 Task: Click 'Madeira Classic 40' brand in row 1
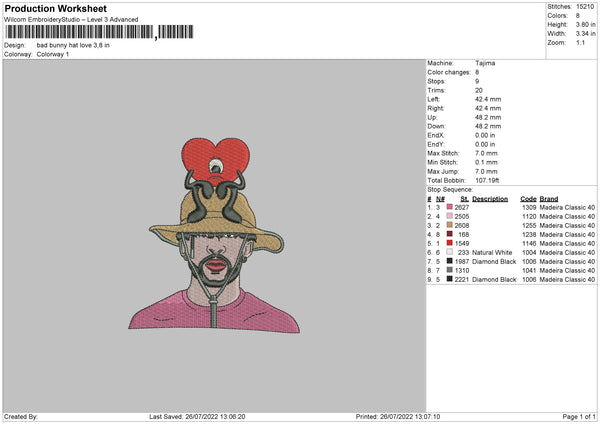567,207
